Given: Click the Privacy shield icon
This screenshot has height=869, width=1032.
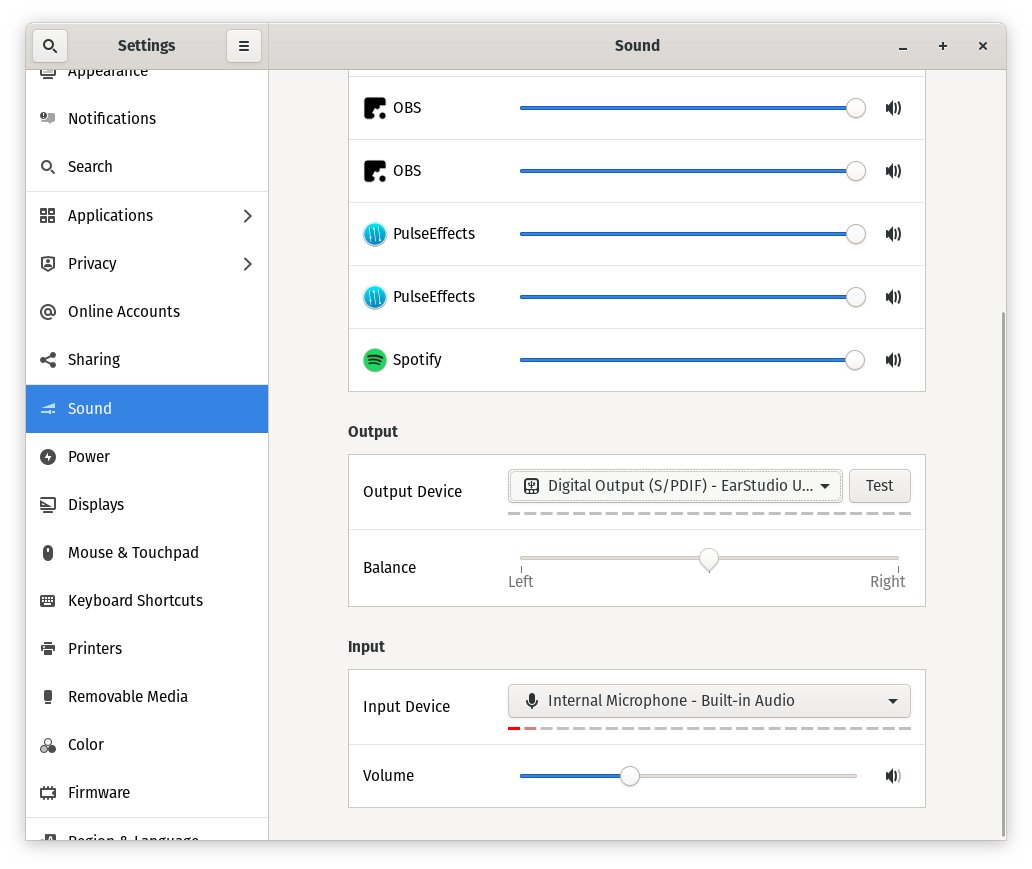Looking at the screenshot, I should [x=47, y=263].
